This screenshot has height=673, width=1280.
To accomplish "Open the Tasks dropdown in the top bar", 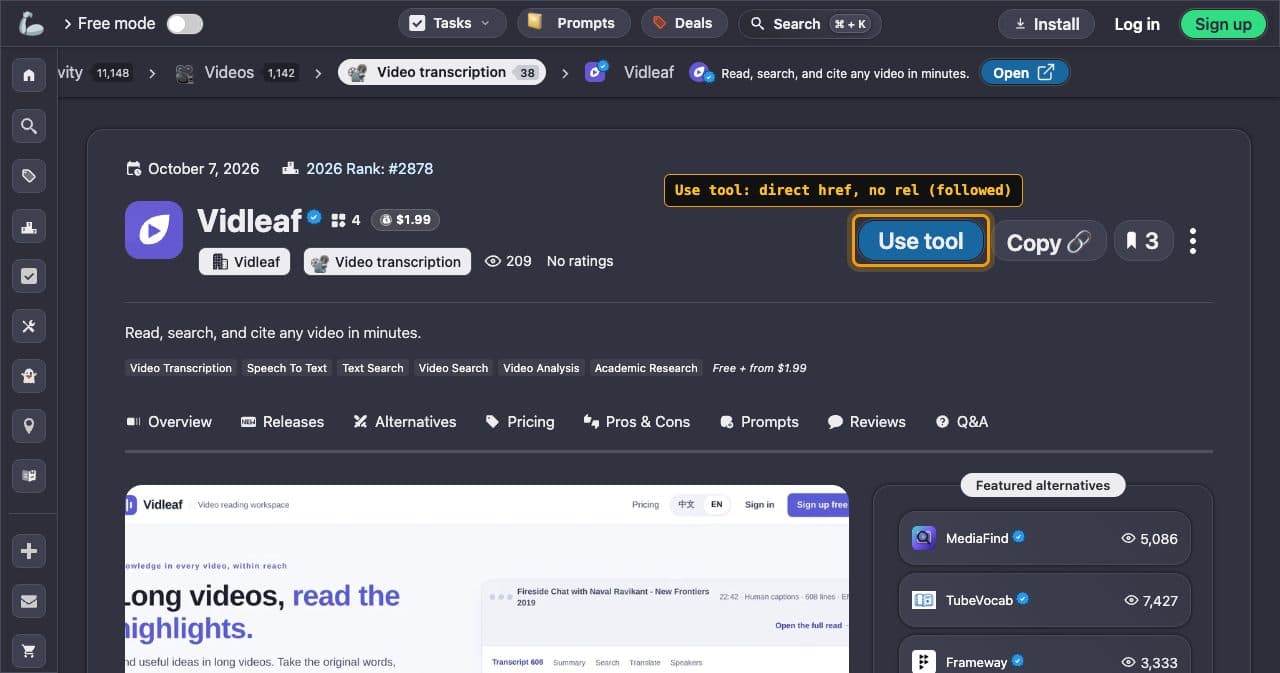I will pyautogui.click(x=451, y=23).
